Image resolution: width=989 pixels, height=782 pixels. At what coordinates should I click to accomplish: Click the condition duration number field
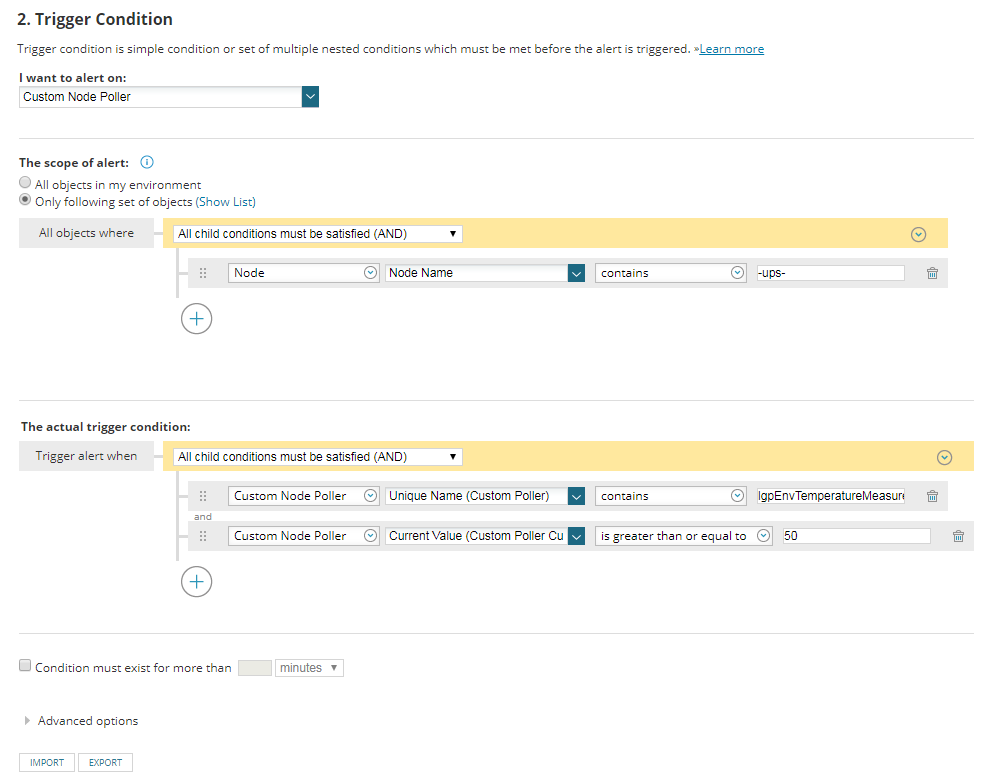tap(254, 668)
